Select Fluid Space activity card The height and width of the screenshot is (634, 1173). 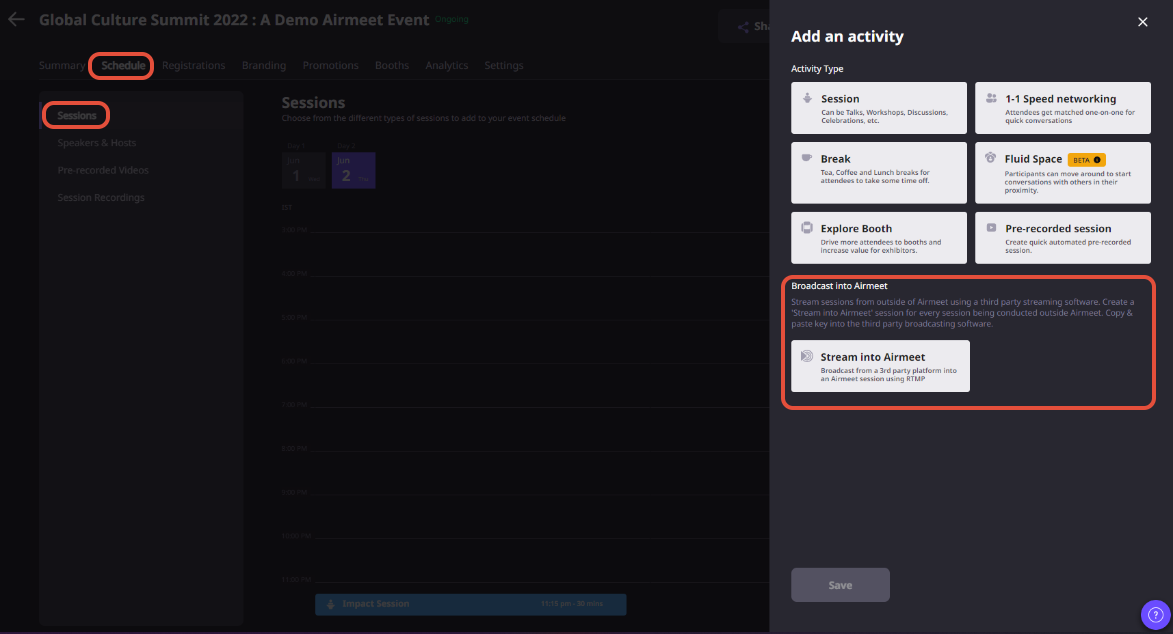(1063, 173)
